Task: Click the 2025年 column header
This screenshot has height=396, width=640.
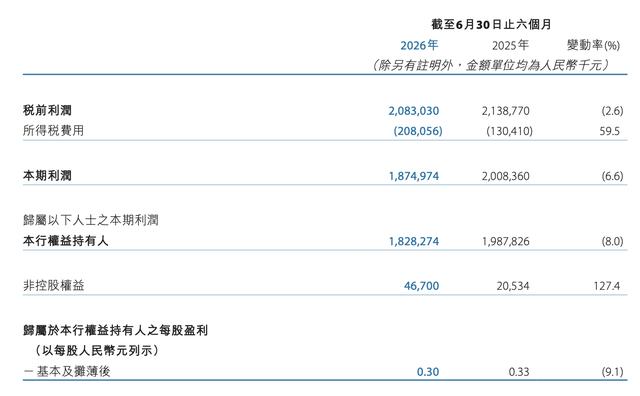Action: click(510, 45)
